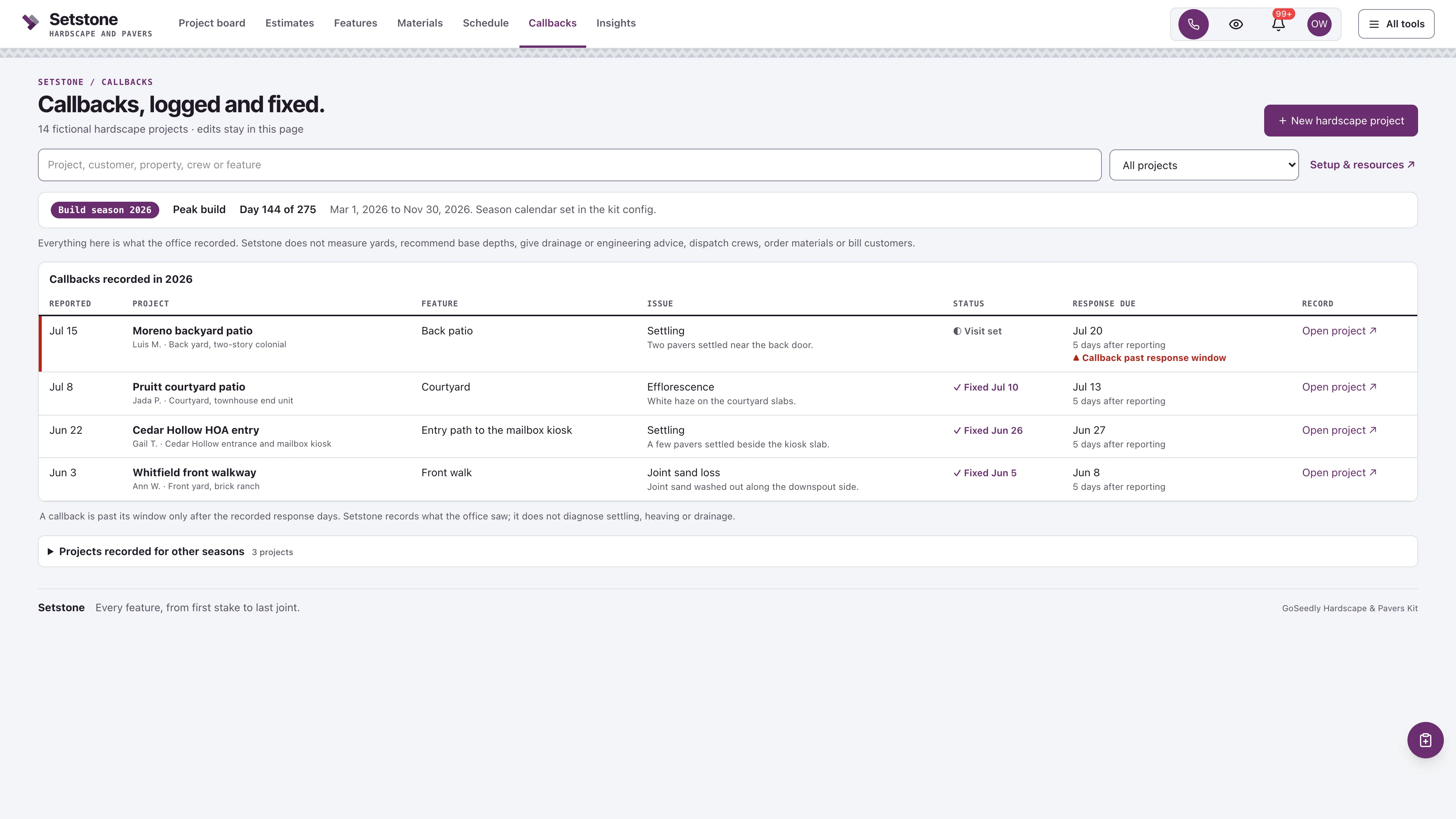Open the OW user avatar

1319,24
